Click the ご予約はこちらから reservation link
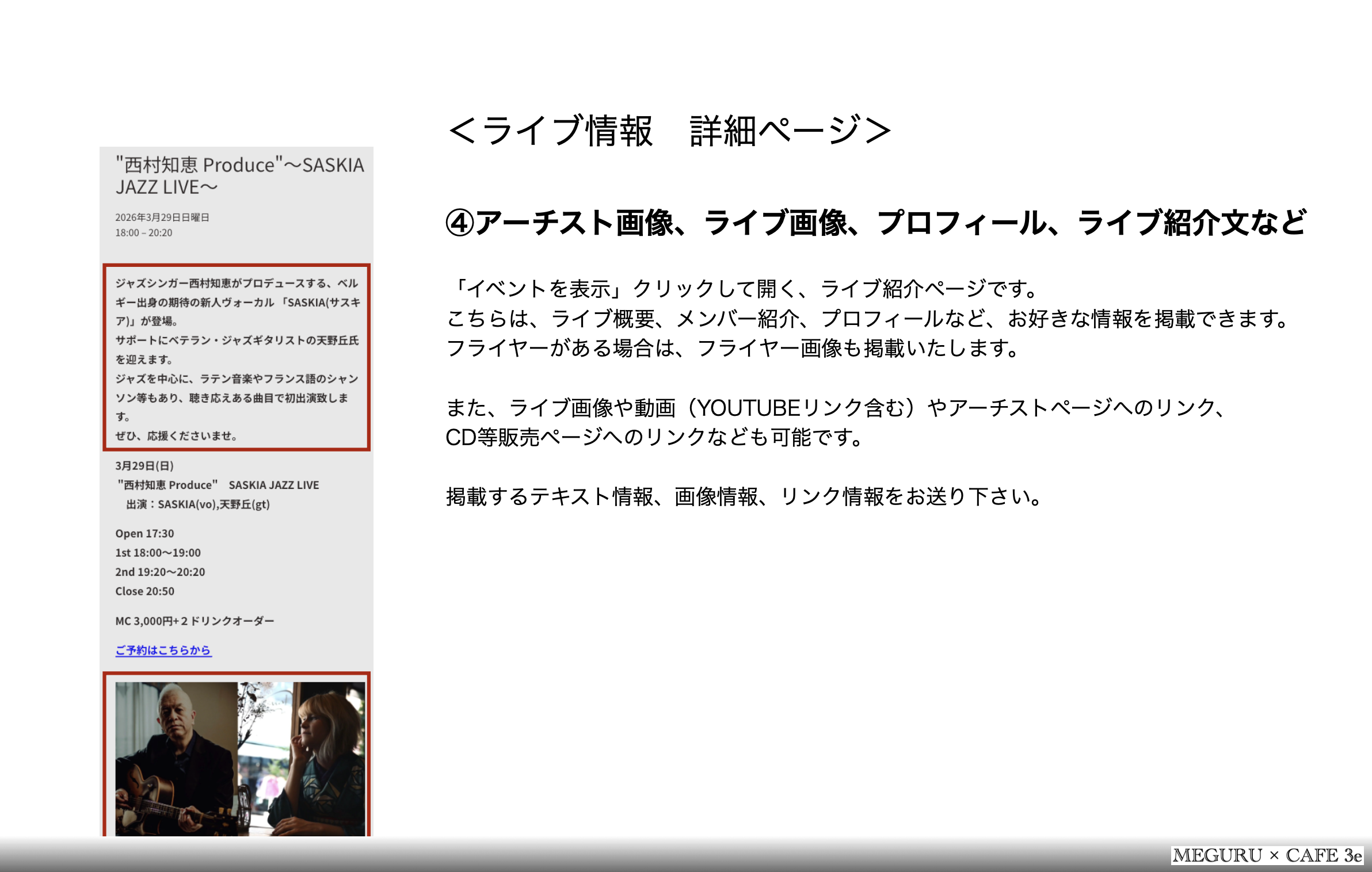 (x=163, y=650)
